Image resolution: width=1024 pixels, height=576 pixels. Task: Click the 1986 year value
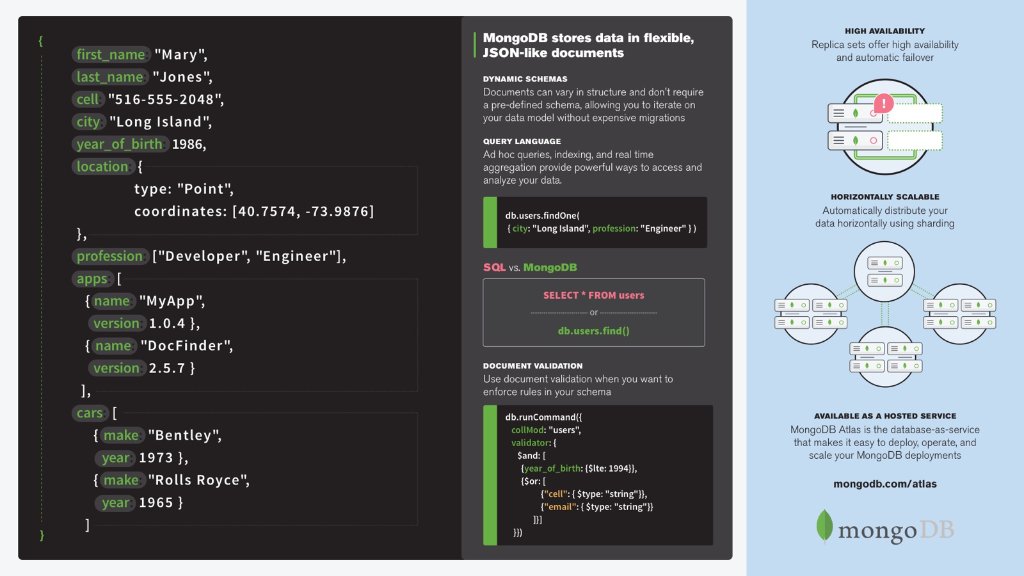point(189,144)
